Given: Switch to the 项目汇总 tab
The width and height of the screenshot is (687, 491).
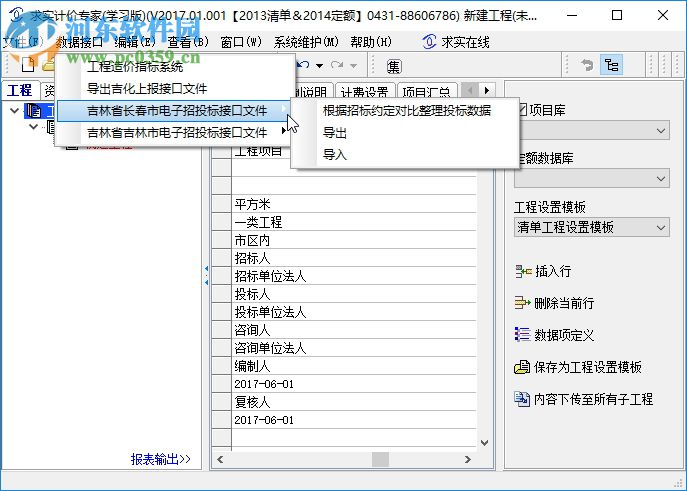Looking at the screenshot, I should [427, 91].
